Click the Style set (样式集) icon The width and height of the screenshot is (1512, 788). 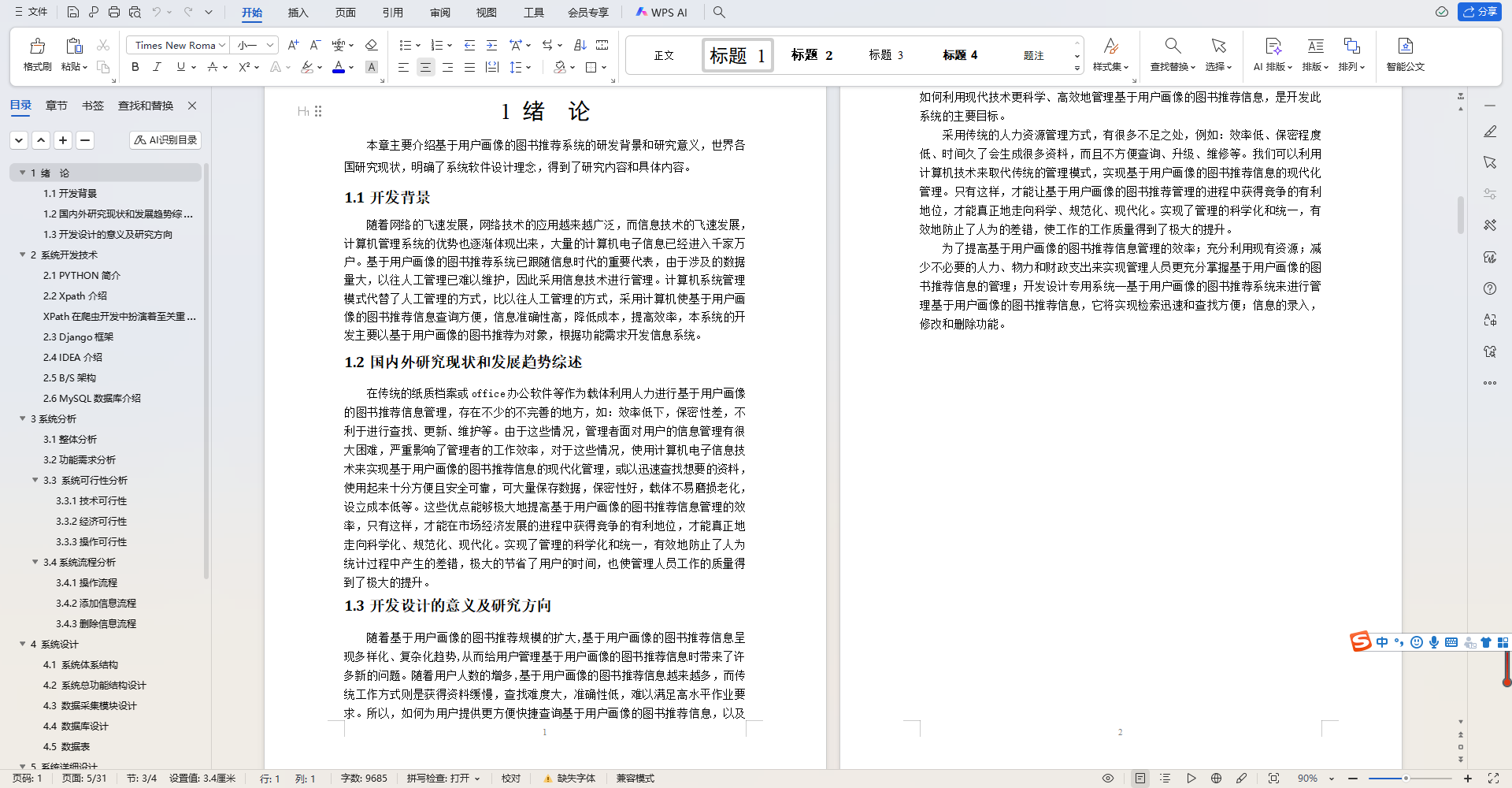(x=1110, y=46)
